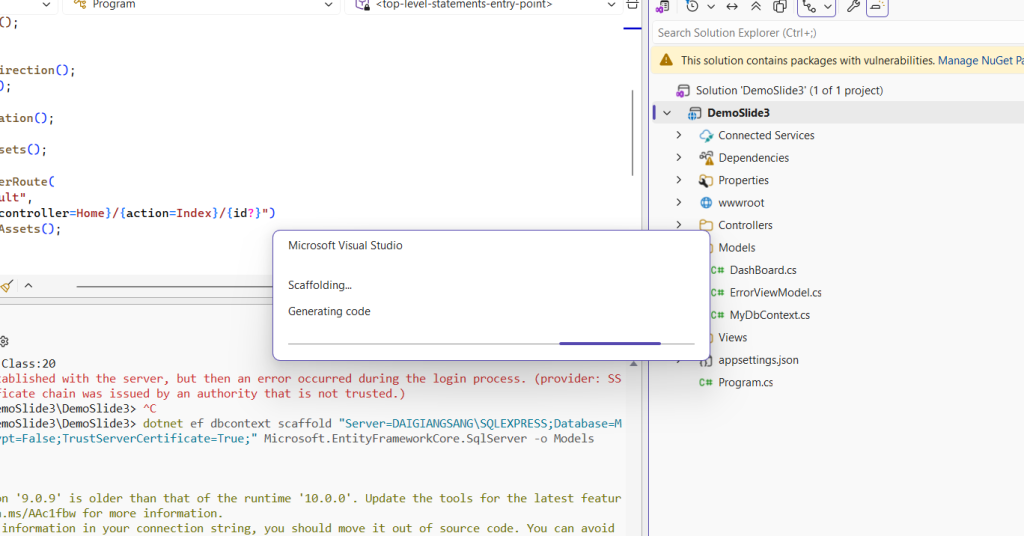Collapse the DemoSlide3 project node
Image resolution: width=1024 pixels, height=536 pixels.
pos(667,113)
